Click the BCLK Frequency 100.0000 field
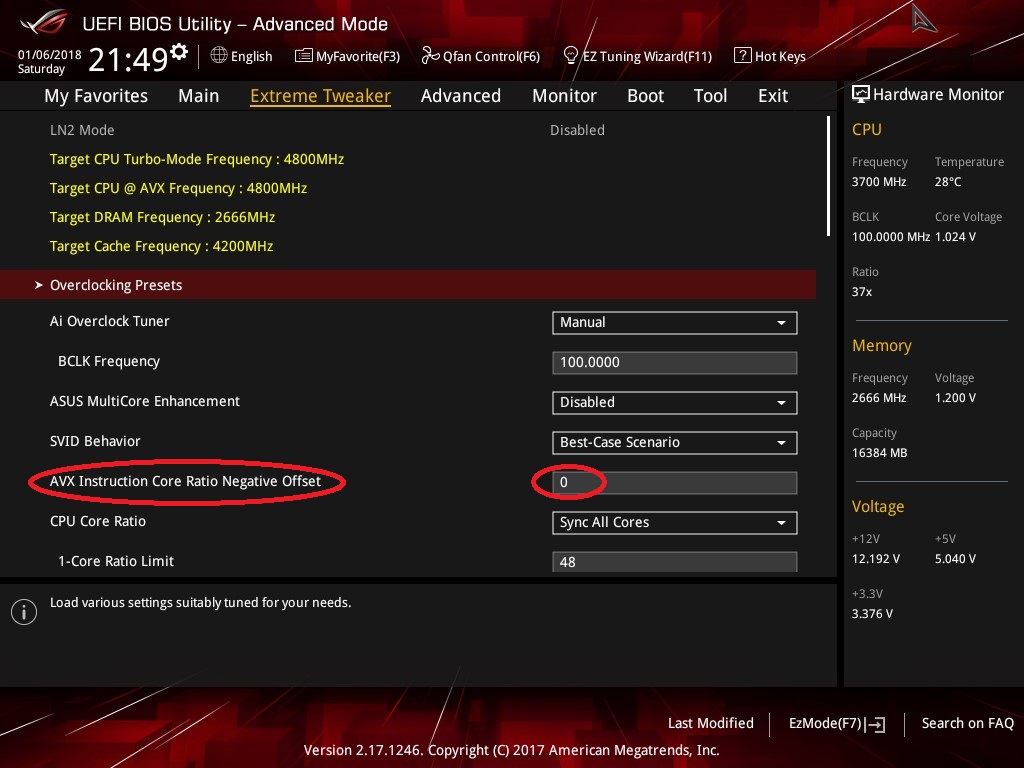The image size is (1024, 768). tap(675, 362)
